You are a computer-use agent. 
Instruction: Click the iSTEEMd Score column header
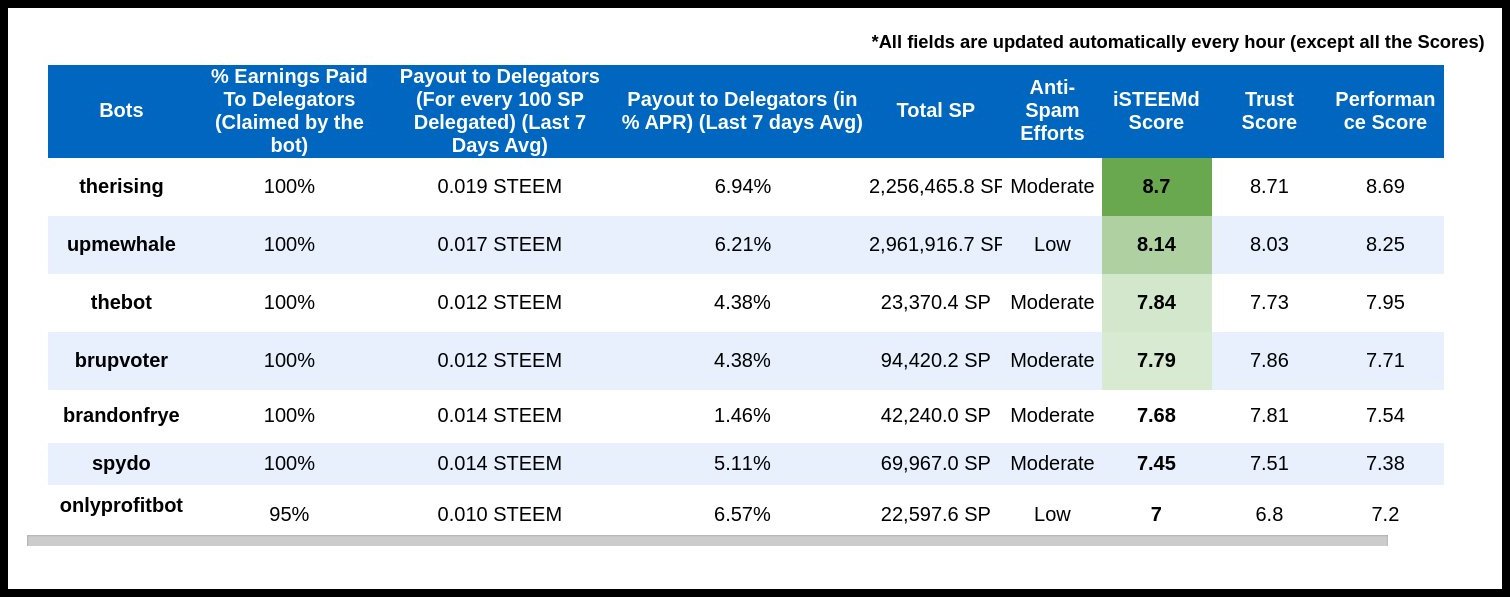click(1156, 110)
